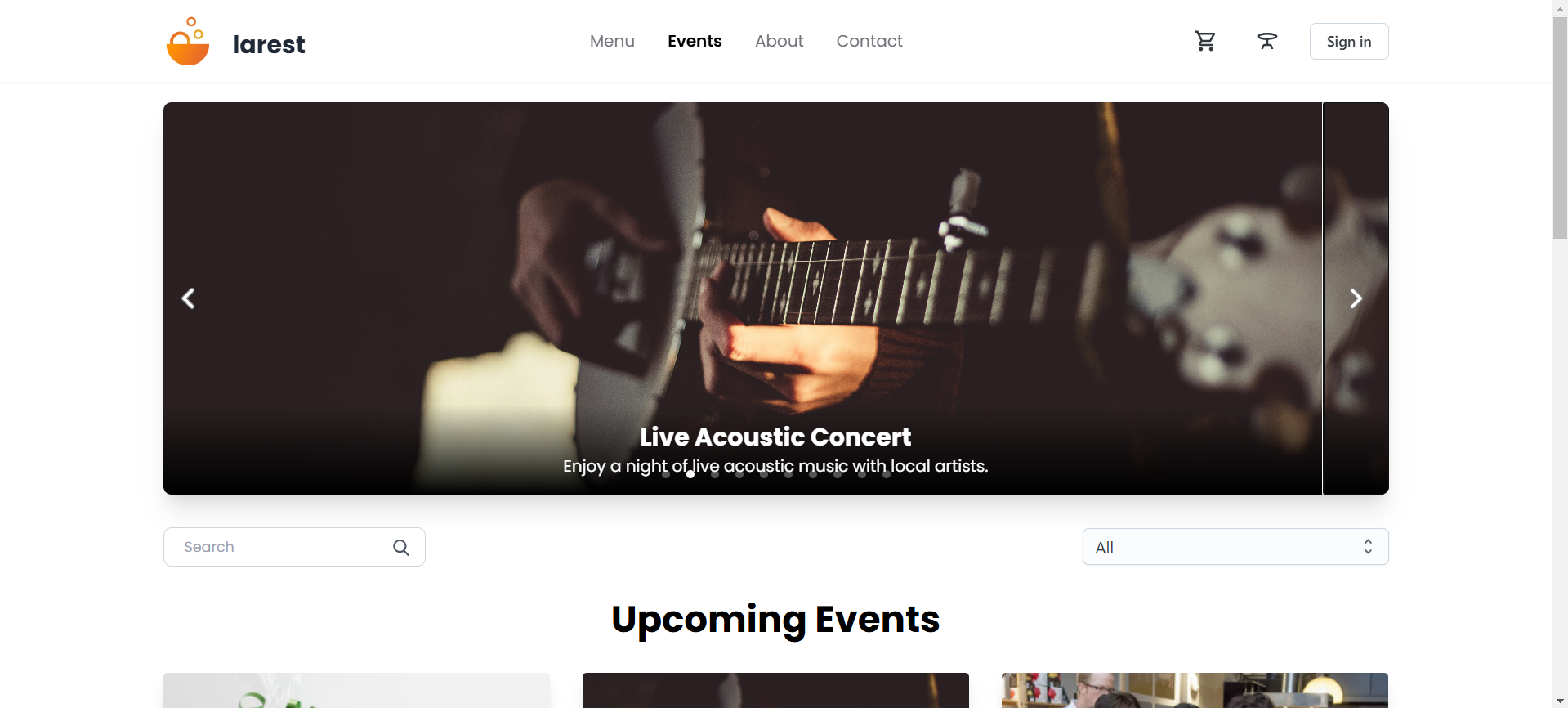Click the page's vertical scrollbar thumb
This screenshot has height=708, width=1568.
pos(1559,131)
